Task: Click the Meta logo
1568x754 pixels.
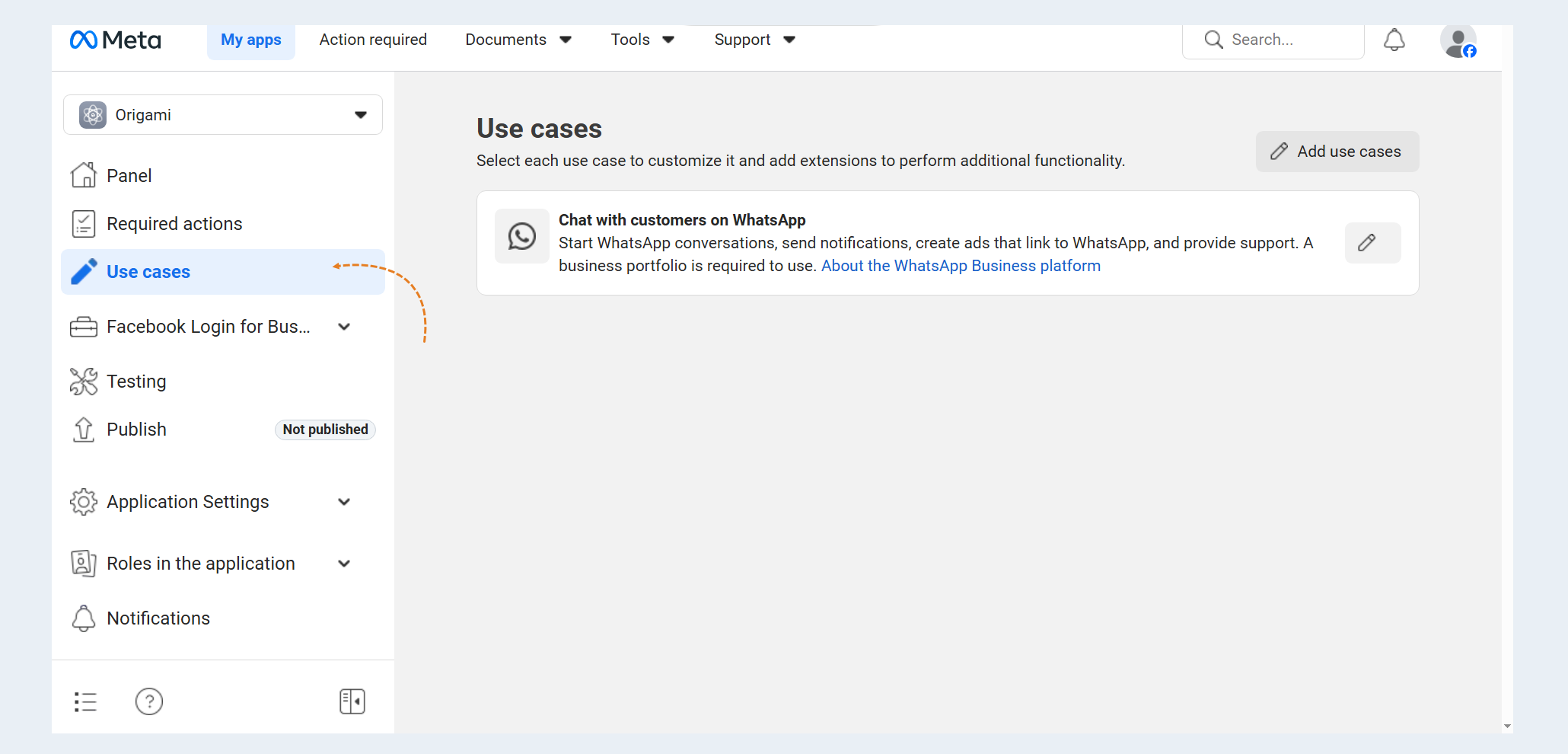Action: (116, 40)
